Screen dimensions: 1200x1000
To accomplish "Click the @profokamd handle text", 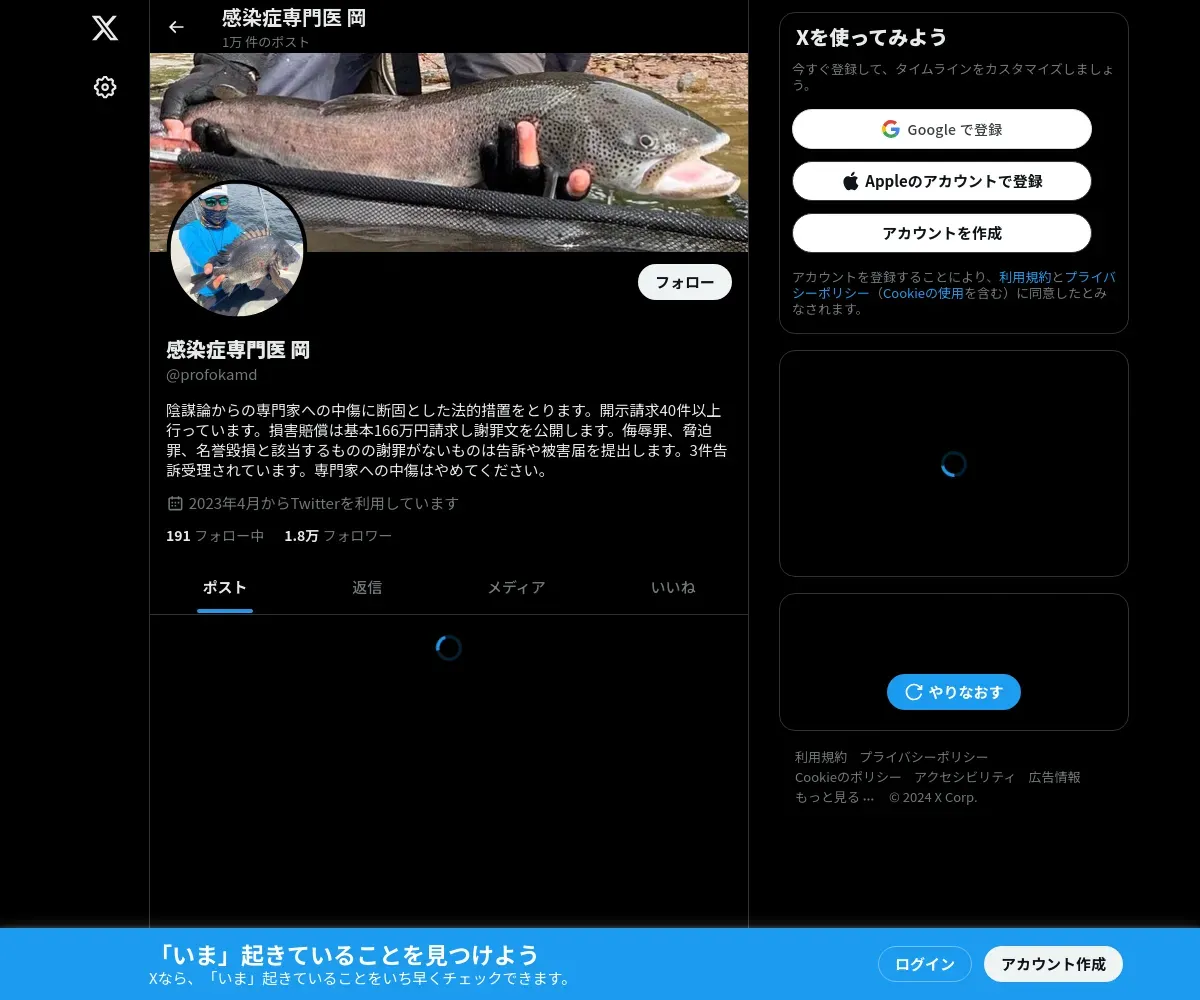I will [x=212, y=375].
